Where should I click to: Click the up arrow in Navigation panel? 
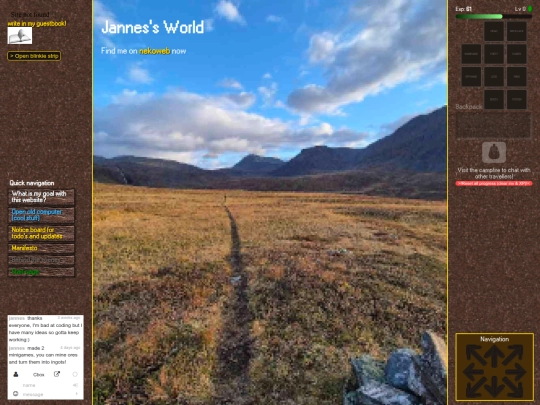[x=494, y=356]
